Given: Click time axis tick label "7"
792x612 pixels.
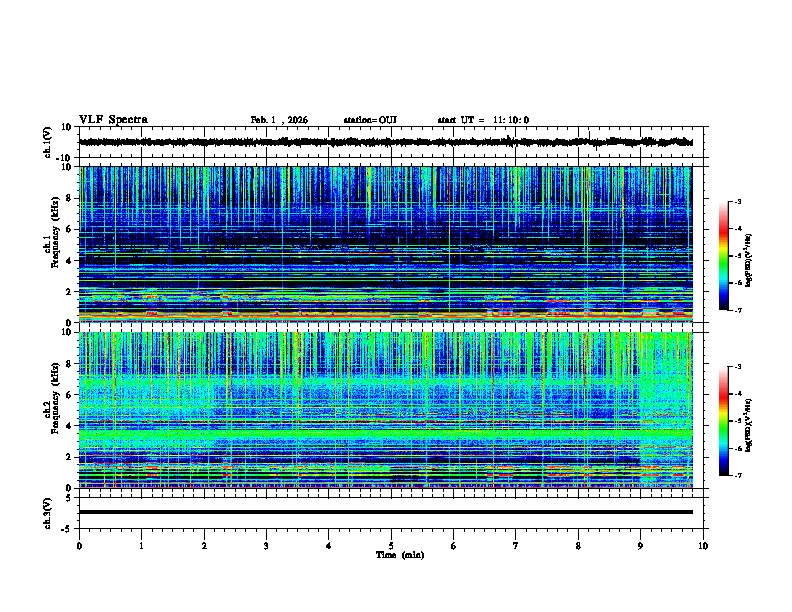Looking at the screenshot, I should [x=516, y=546].
